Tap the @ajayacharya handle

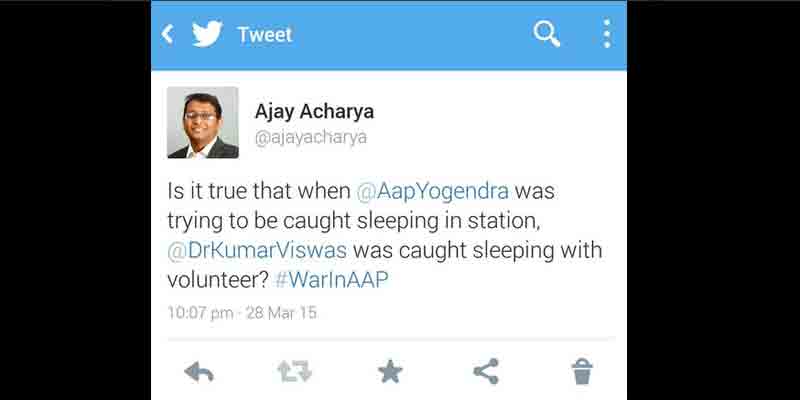311,138
